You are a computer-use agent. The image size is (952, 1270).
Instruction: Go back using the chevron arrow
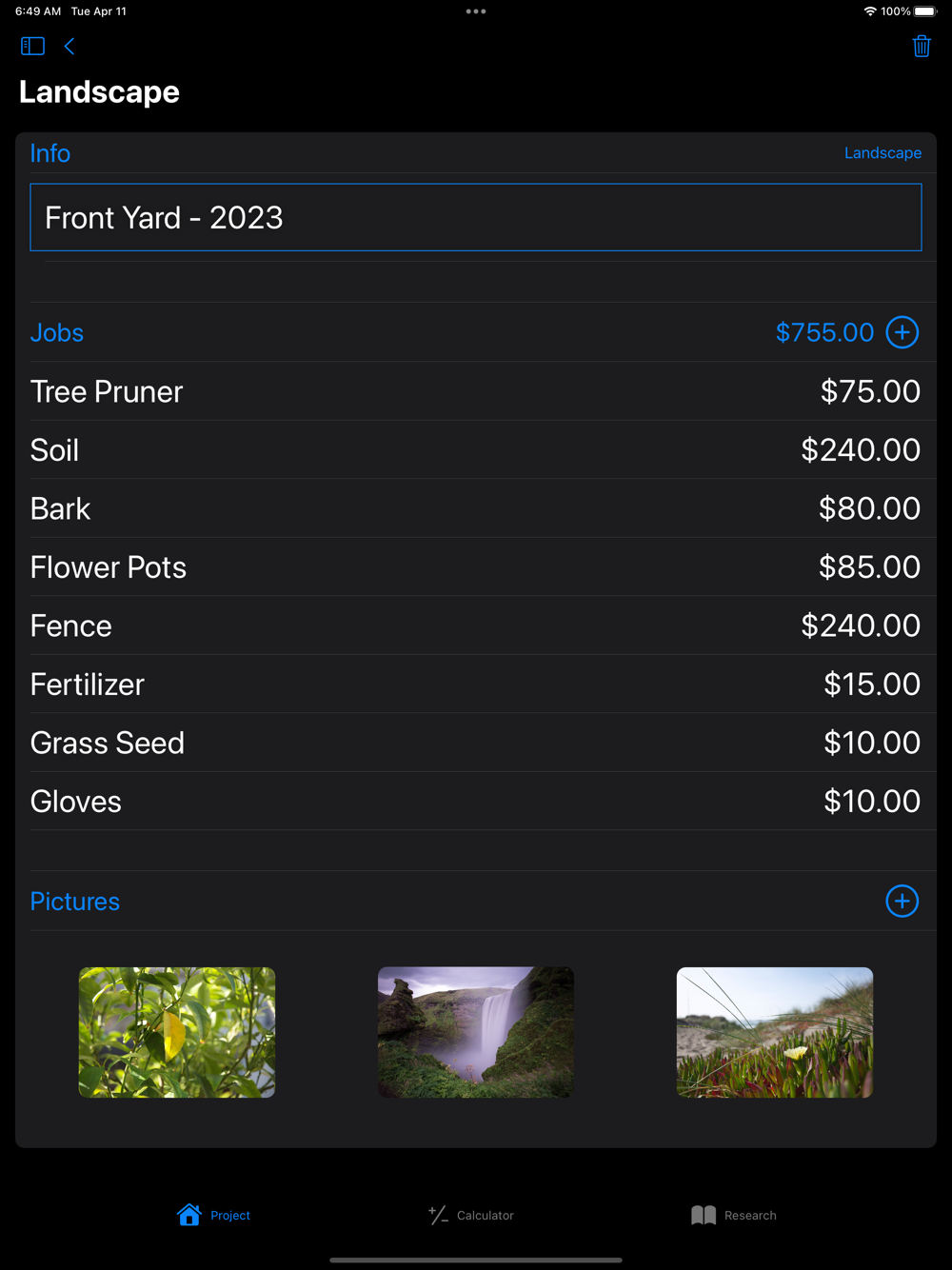(x=69, y=46)
